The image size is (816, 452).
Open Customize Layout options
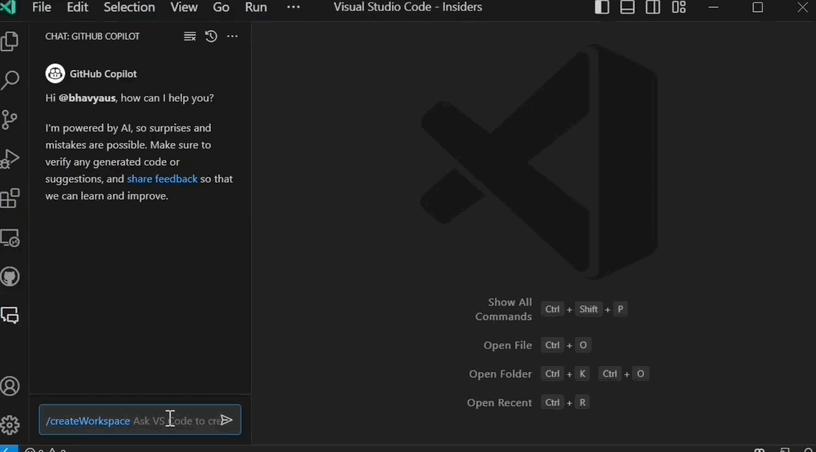coord(679,7)
